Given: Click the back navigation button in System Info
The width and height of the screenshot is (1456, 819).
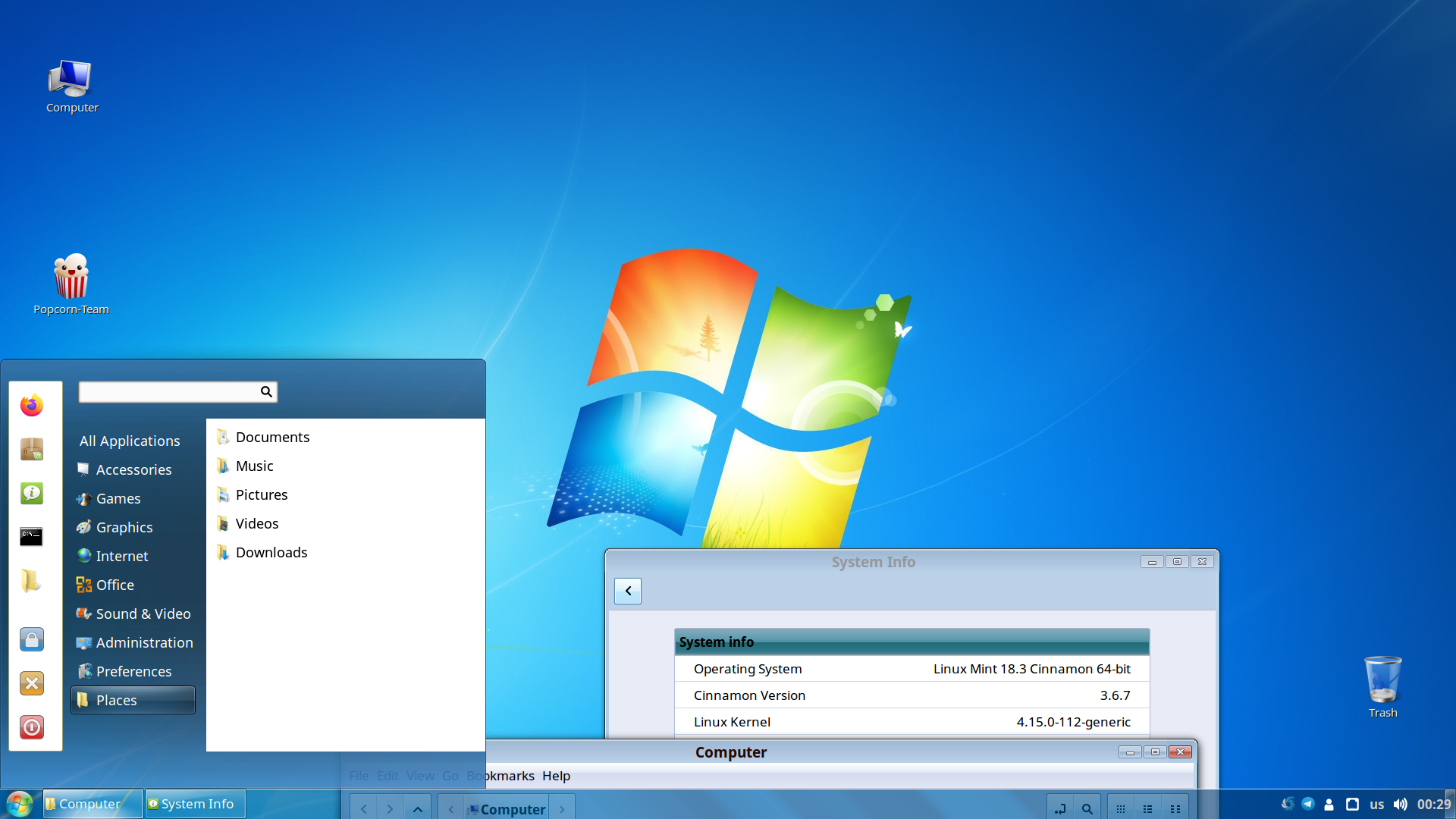Looking at the screenshot, I should tap(628, 589).
